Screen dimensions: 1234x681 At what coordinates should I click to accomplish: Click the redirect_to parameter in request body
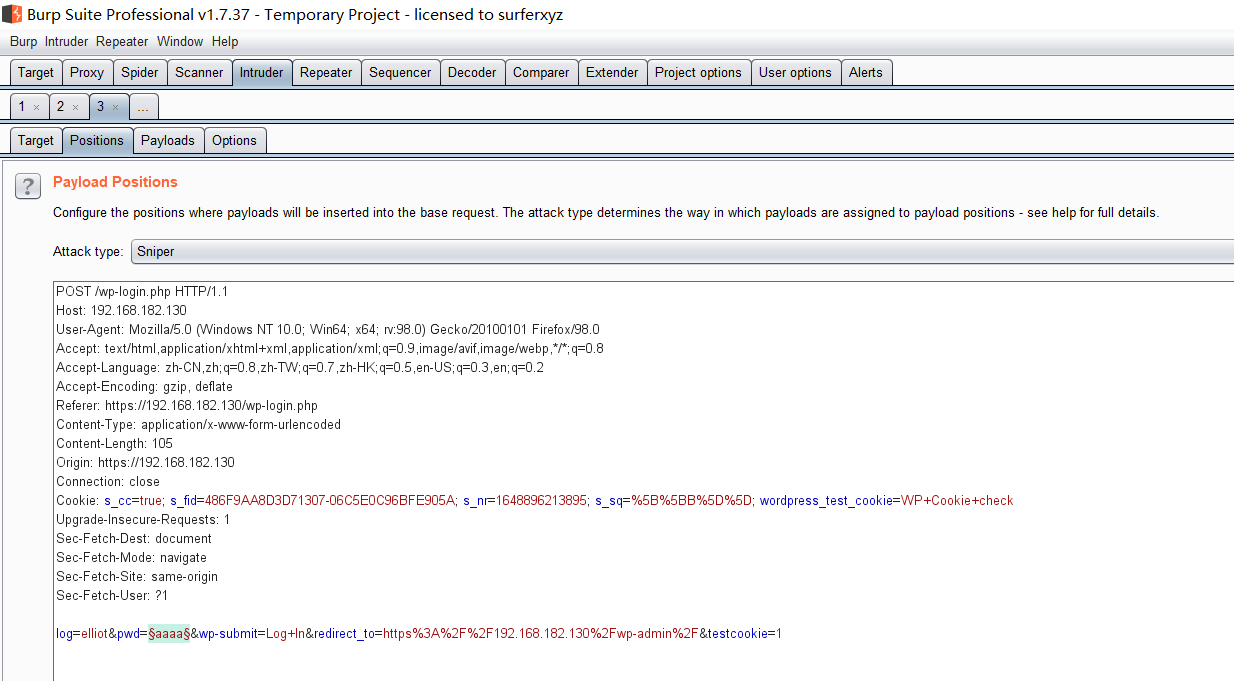tap(507, 633)
